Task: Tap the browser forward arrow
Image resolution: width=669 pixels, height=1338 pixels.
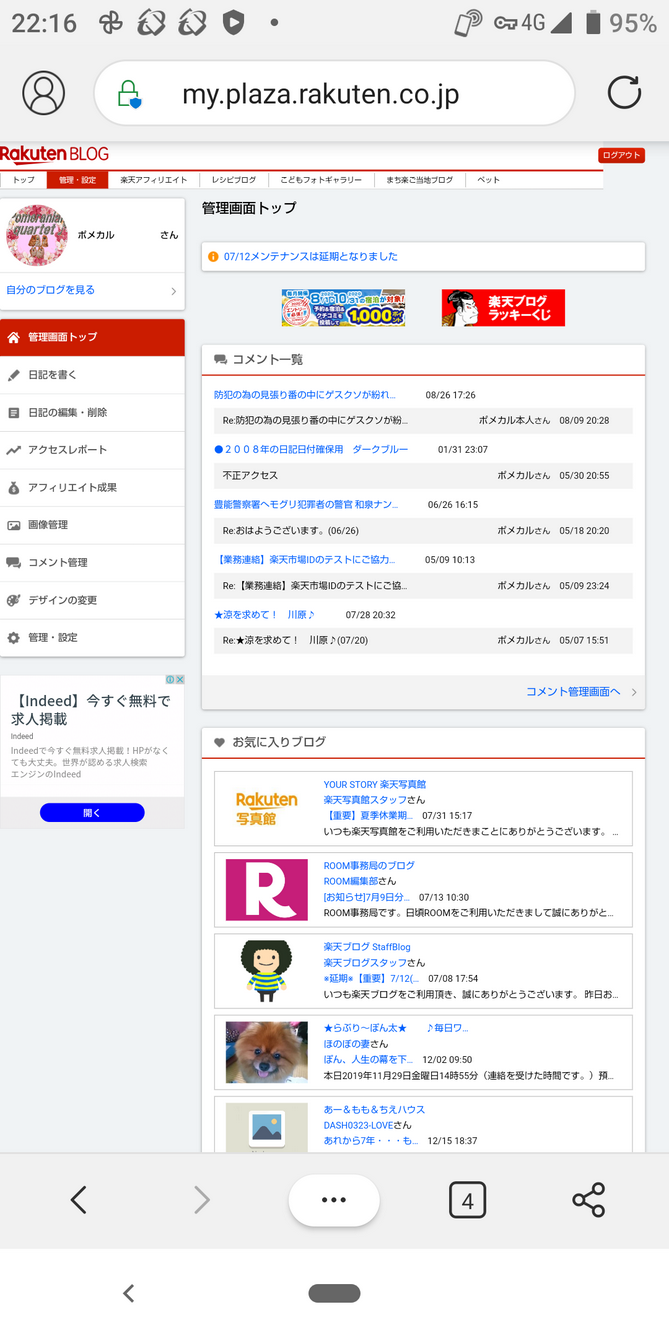Action: click(202, 1200)
